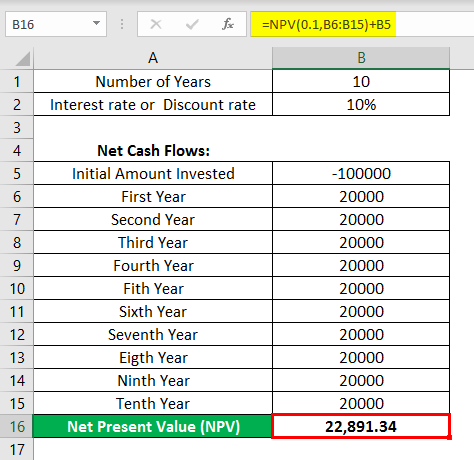This screenshot has height=460, width=474.
Task: Click the 20000 value for Fith Year
Action: tap(361, 288)
